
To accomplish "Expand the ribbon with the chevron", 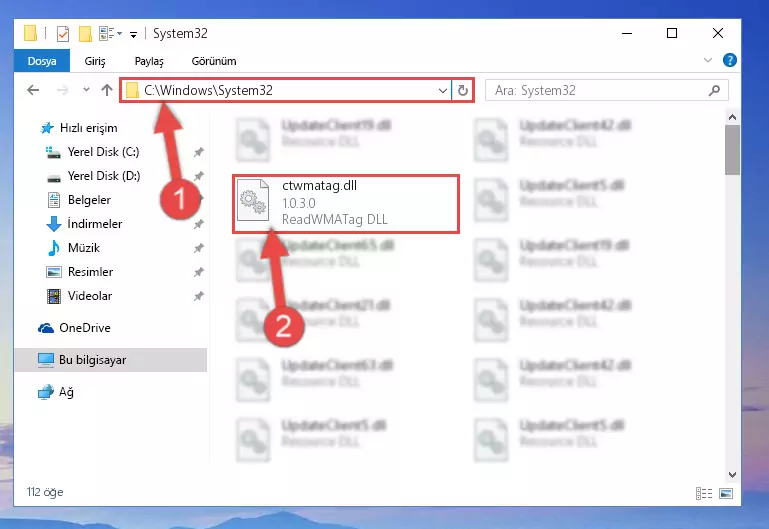I will (708, 60).
